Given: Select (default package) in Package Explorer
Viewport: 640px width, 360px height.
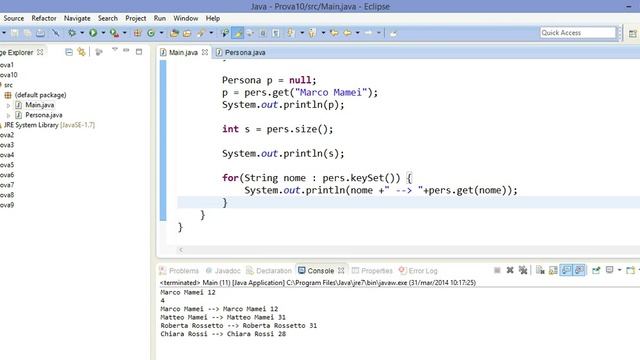Looking at the screenshot, I should 35,95.
